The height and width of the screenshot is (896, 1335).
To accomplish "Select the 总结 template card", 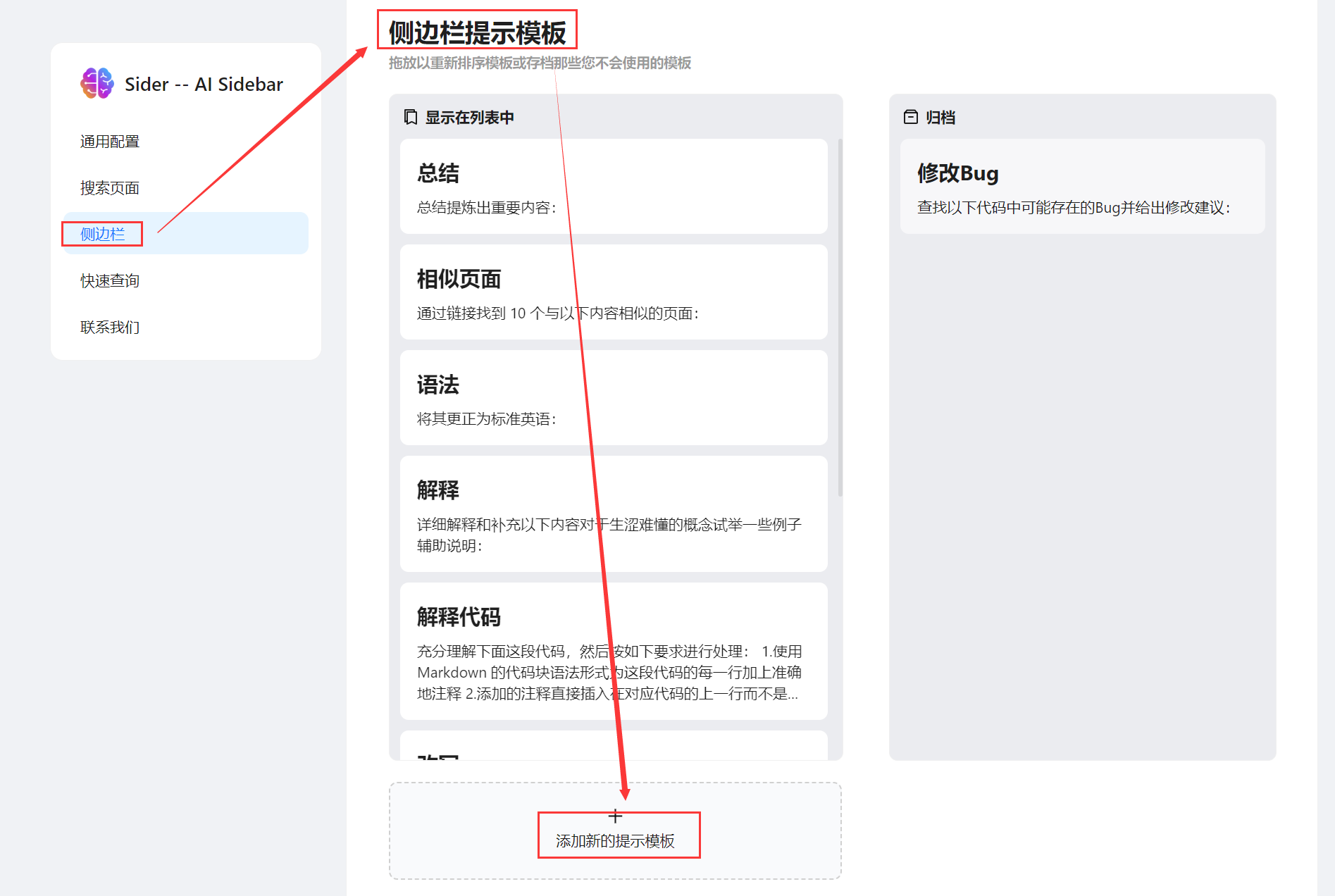I will click(x=614, y=186).
